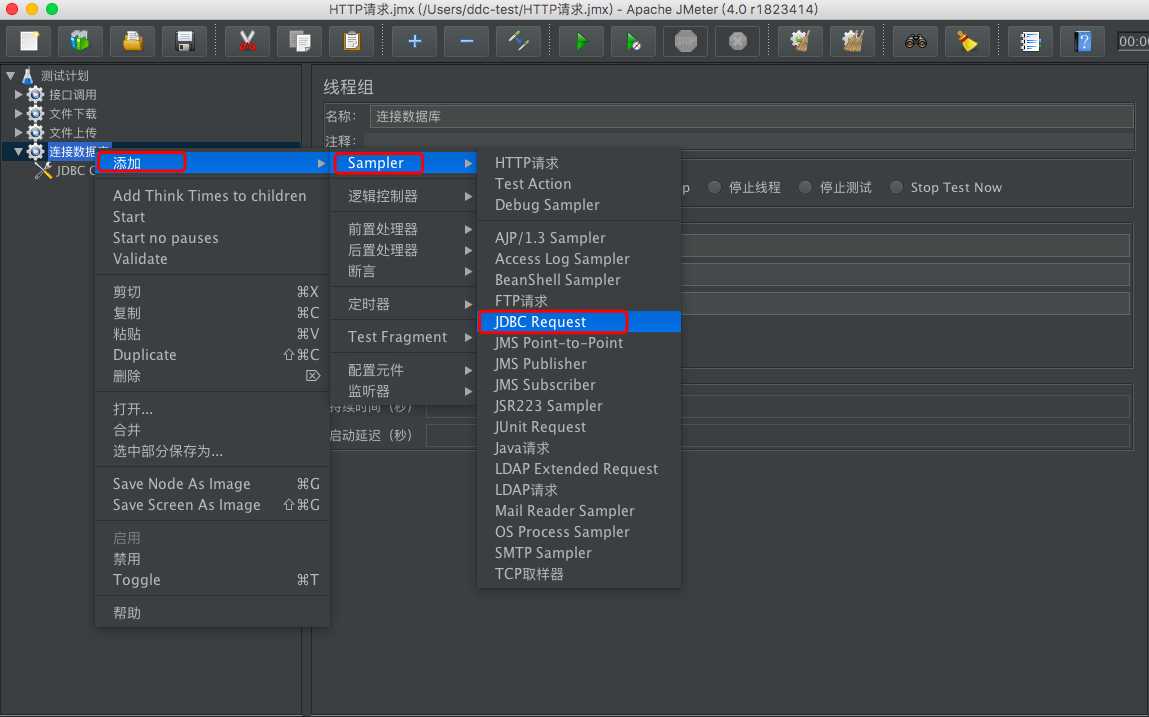Choose JSR223 Sampler entry

tap(579, 406)
